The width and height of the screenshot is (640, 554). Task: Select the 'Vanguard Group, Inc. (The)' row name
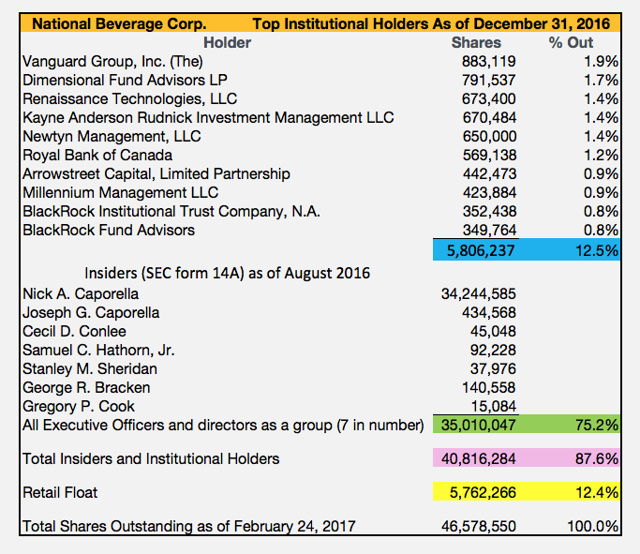click(113, 61)
